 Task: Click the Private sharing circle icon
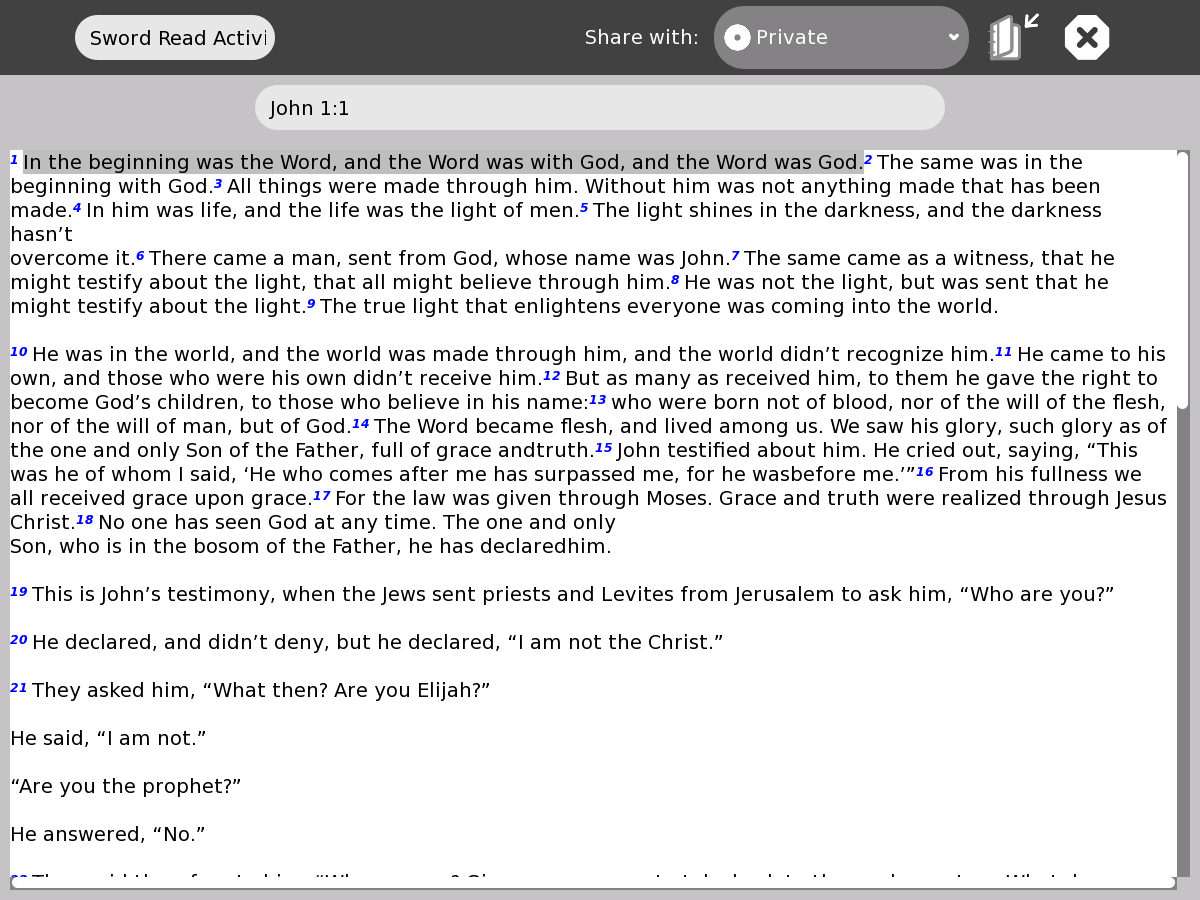(x=737, y=38)
